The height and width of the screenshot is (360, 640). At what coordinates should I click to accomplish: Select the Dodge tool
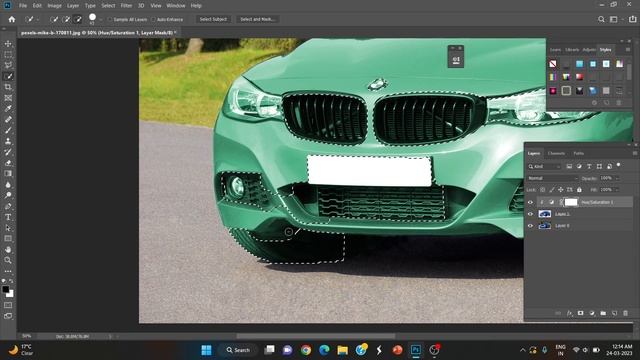[8, 196]
